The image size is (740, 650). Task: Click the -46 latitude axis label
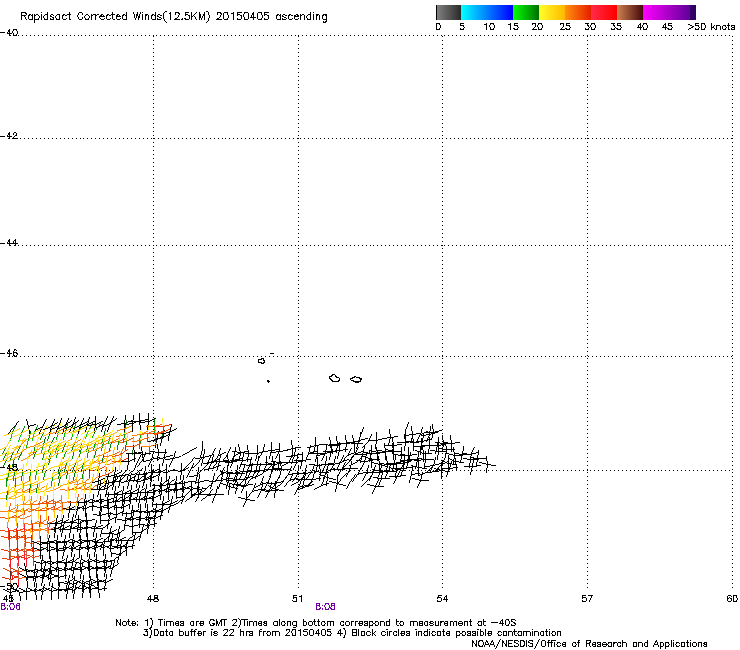coord(9,354)
